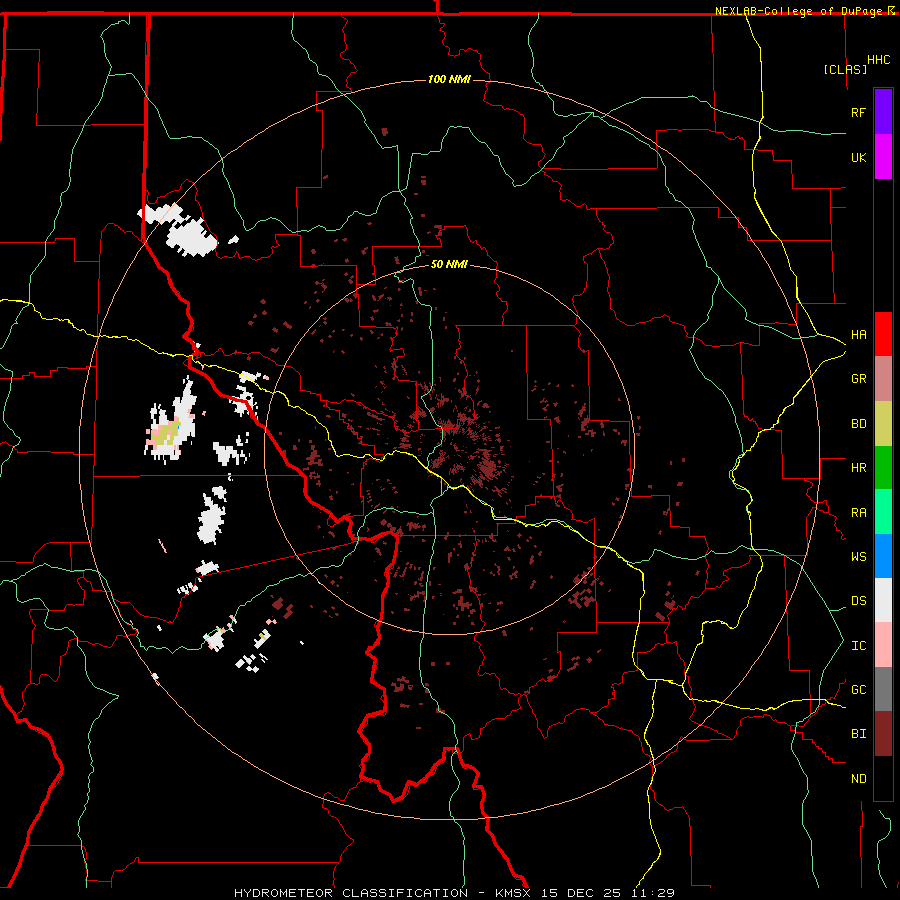Click the GR legend label text
Image resolution: width=900 pixels, height=900 pixels.
click(859, 379)
